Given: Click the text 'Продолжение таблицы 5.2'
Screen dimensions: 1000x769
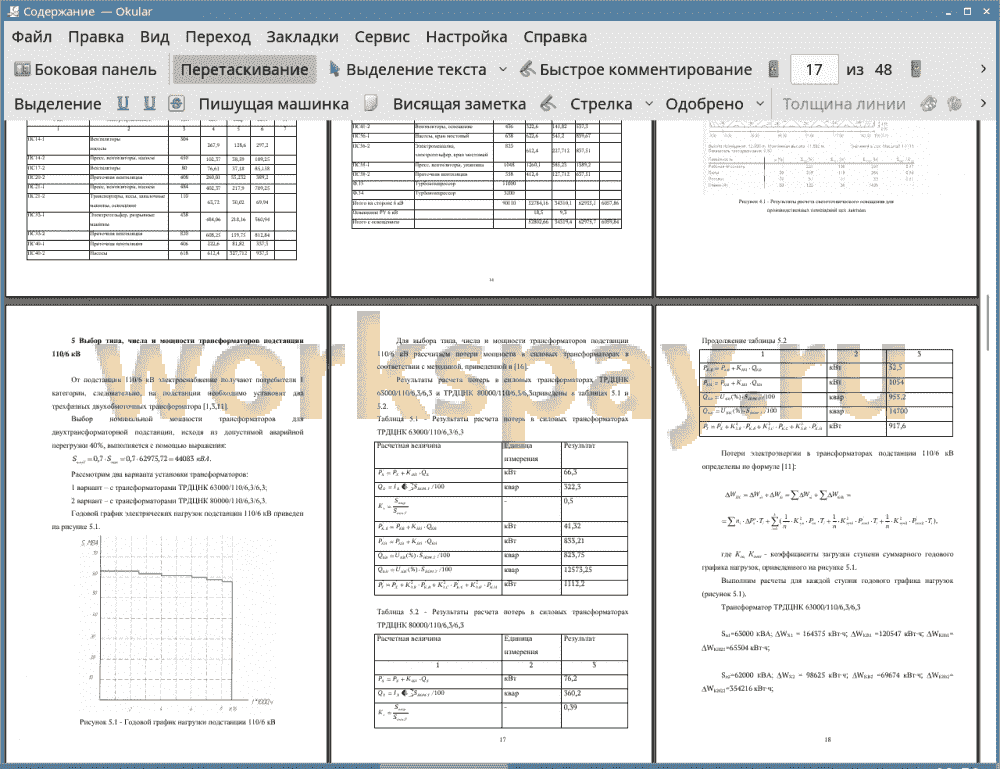Looking at the screenshot, I should pos(744,341).
